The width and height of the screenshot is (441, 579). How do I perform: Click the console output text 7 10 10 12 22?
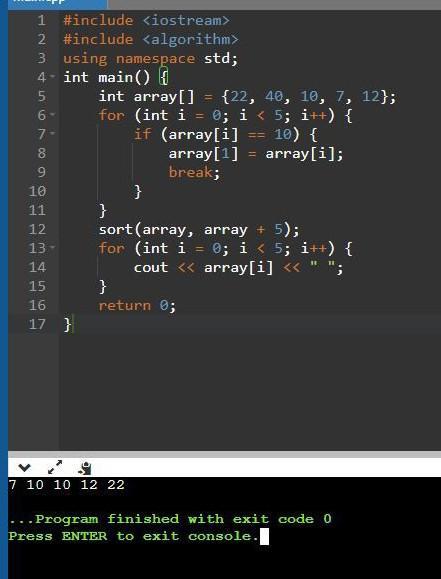[x=66, y=485]
